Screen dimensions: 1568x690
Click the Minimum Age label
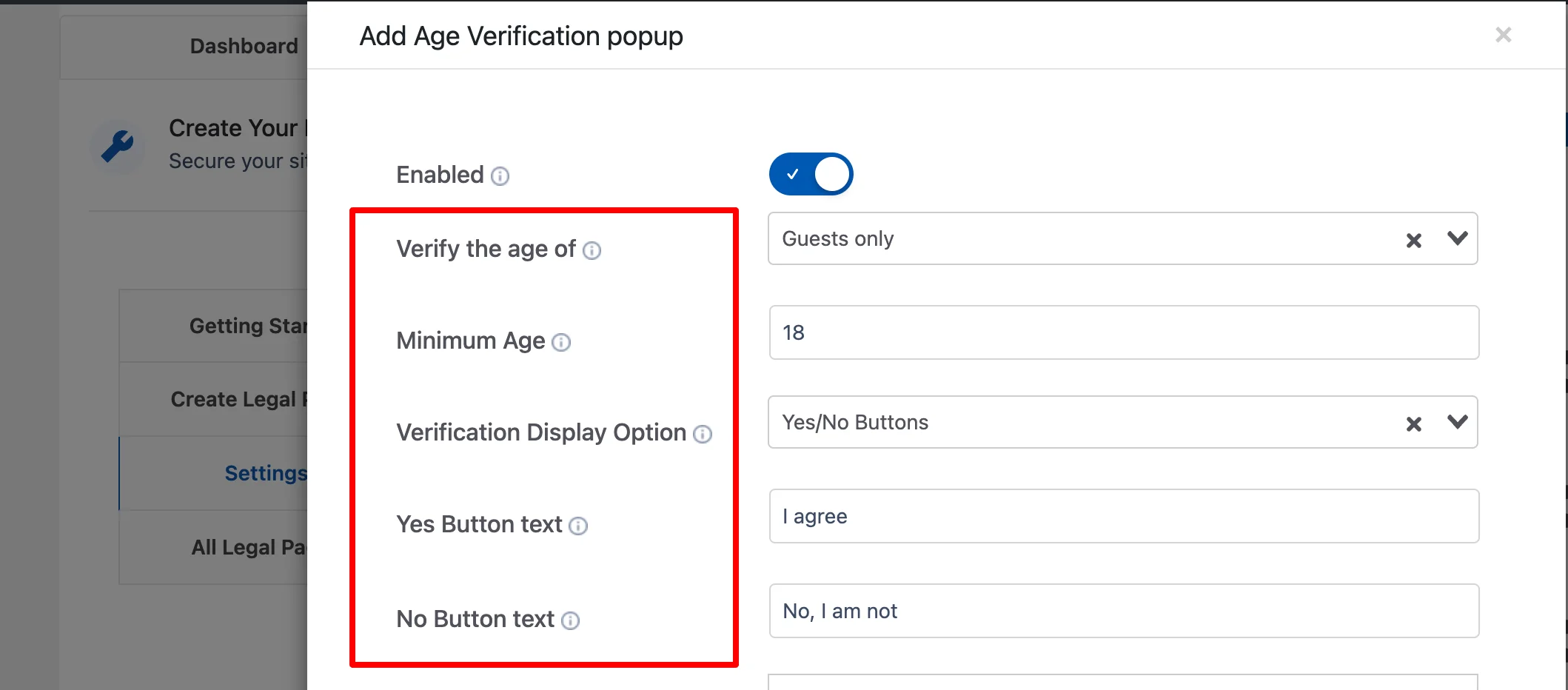(471, 341)
